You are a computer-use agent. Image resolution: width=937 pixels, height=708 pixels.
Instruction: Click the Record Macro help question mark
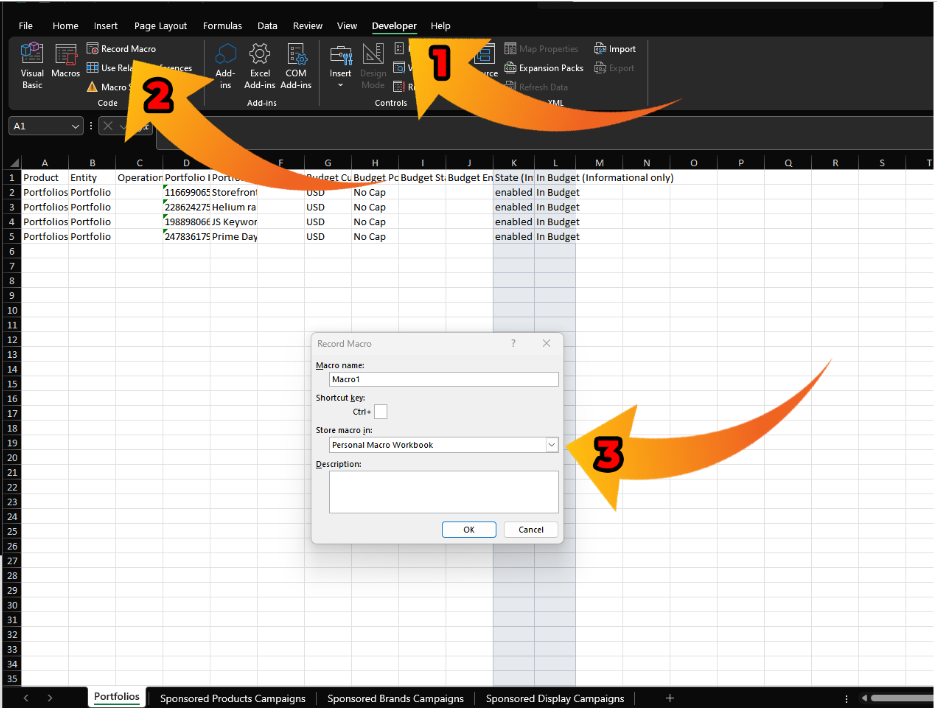[x=513, y=343]
